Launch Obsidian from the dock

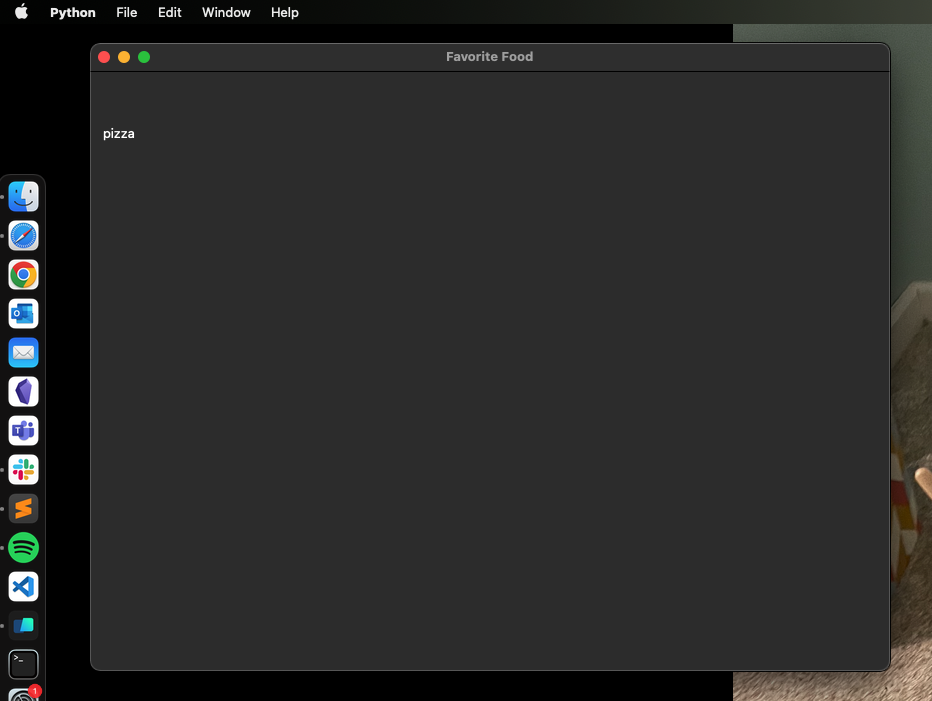click(23, 392)
